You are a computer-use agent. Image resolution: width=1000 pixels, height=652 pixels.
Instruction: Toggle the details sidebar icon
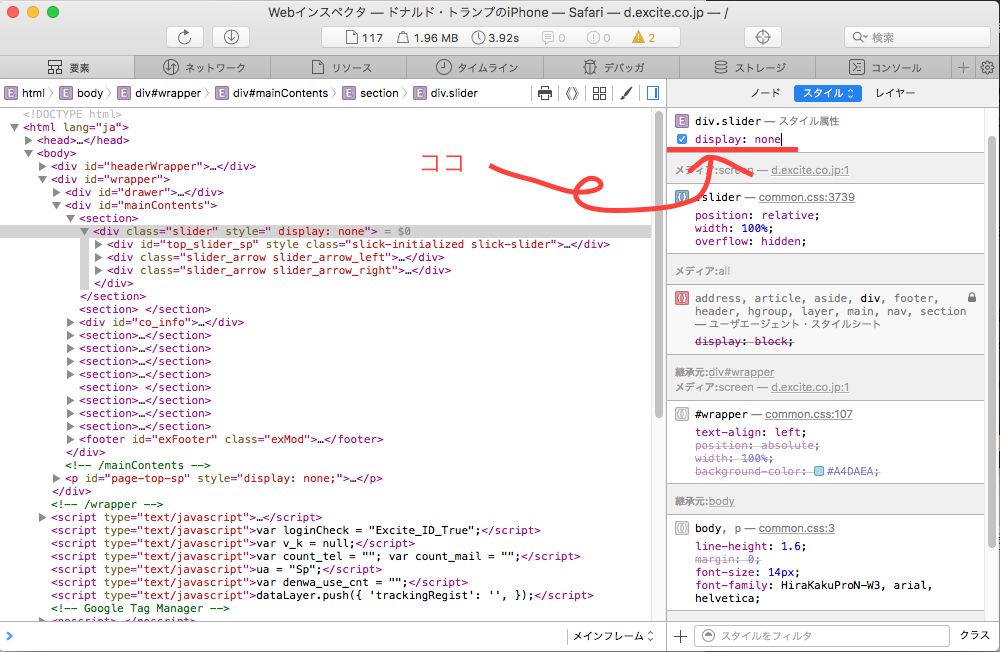tap(653, 93)
